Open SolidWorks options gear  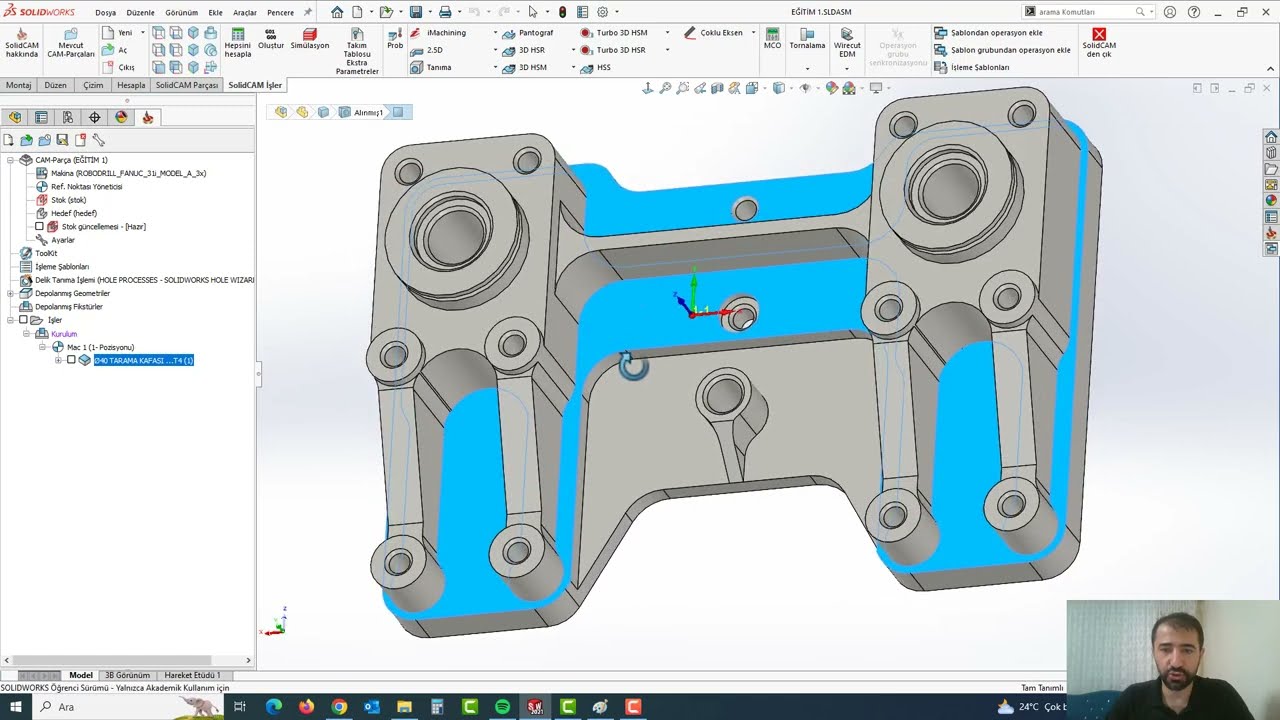tap(602, 12)
